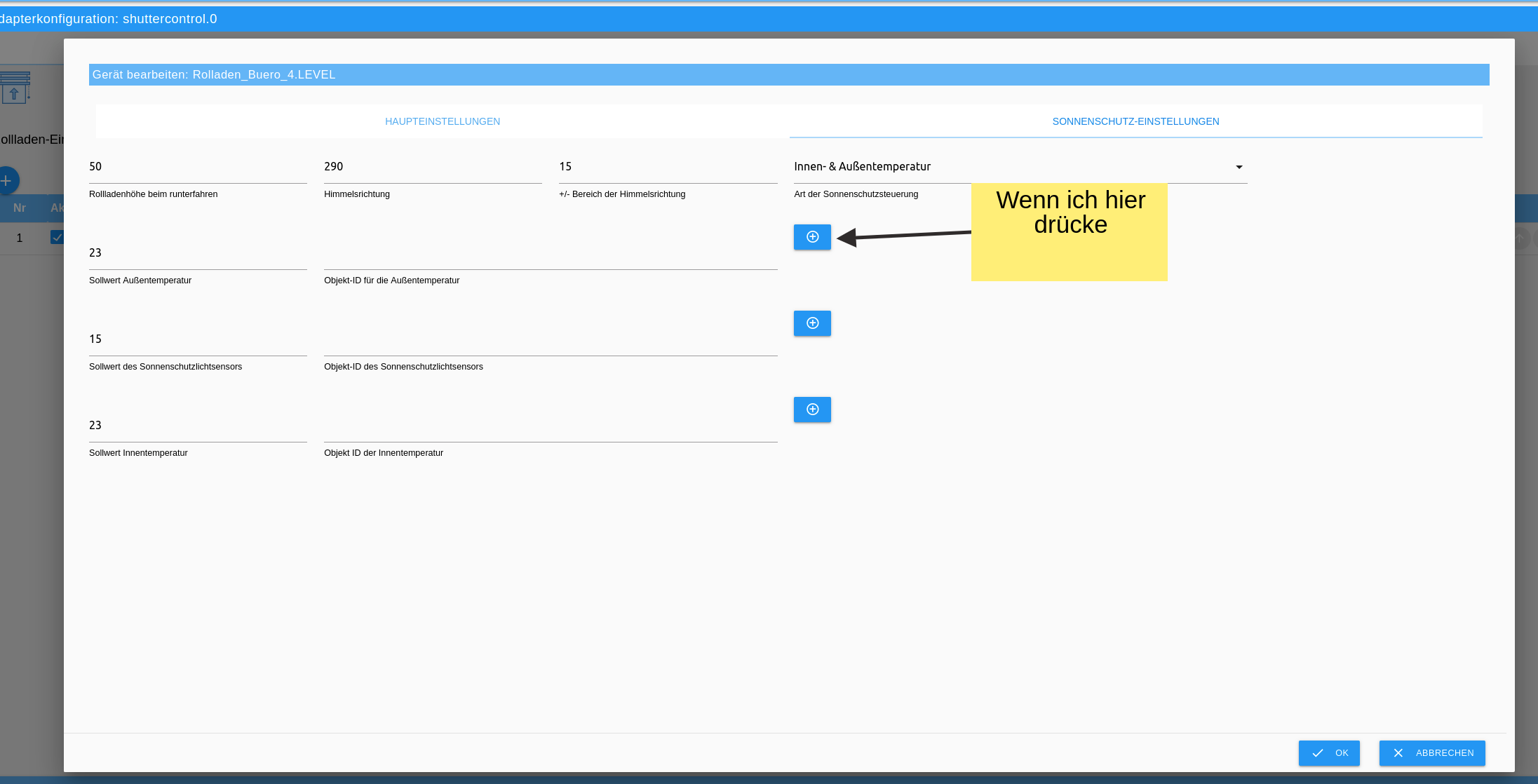1538x784 pixels.
Task: Toggle the active checkbox in row 1
Action: coord(57,238)
